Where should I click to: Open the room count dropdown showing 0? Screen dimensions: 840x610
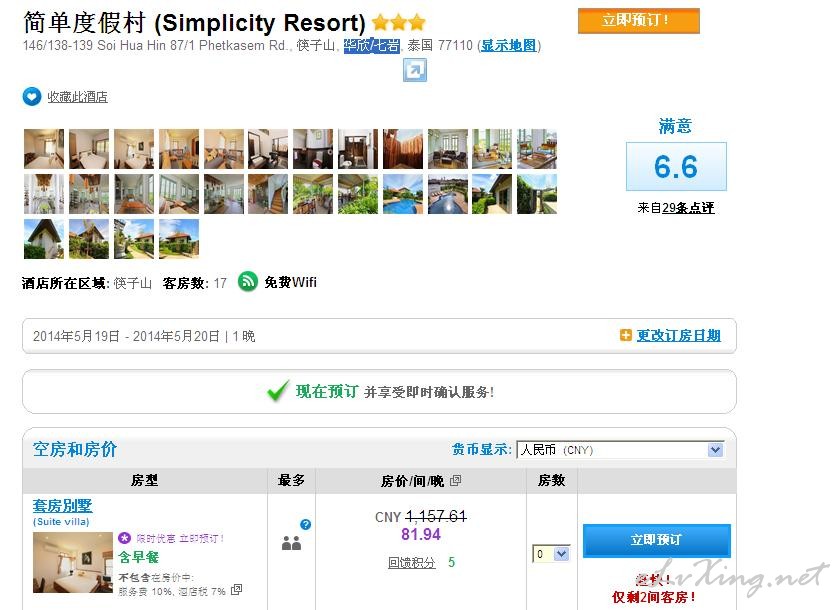tap(551, 554)
